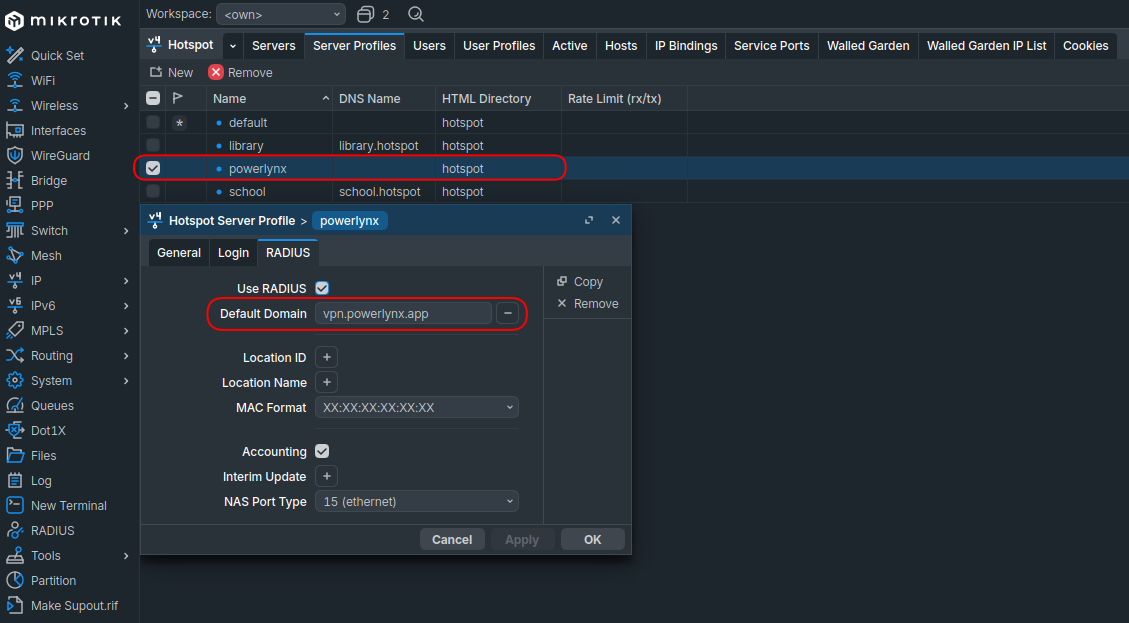Click the Cancel button
Image resolution: width=1129 pixels, height=623 pixels.
pos(452,539)
